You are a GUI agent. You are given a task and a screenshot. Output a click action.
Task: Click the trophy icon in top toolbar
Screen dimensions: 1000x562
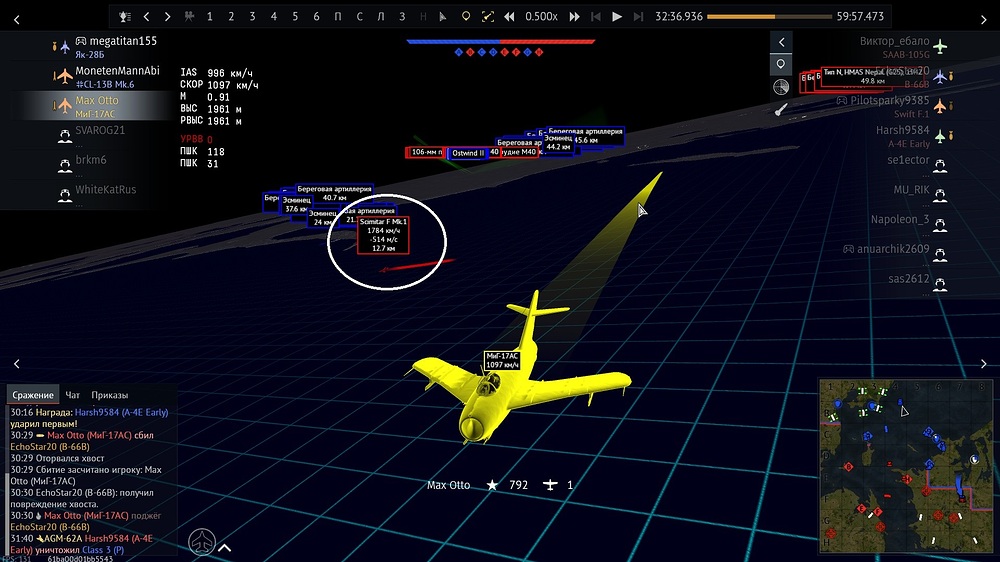pyautogui.click(x=124, y=17)
